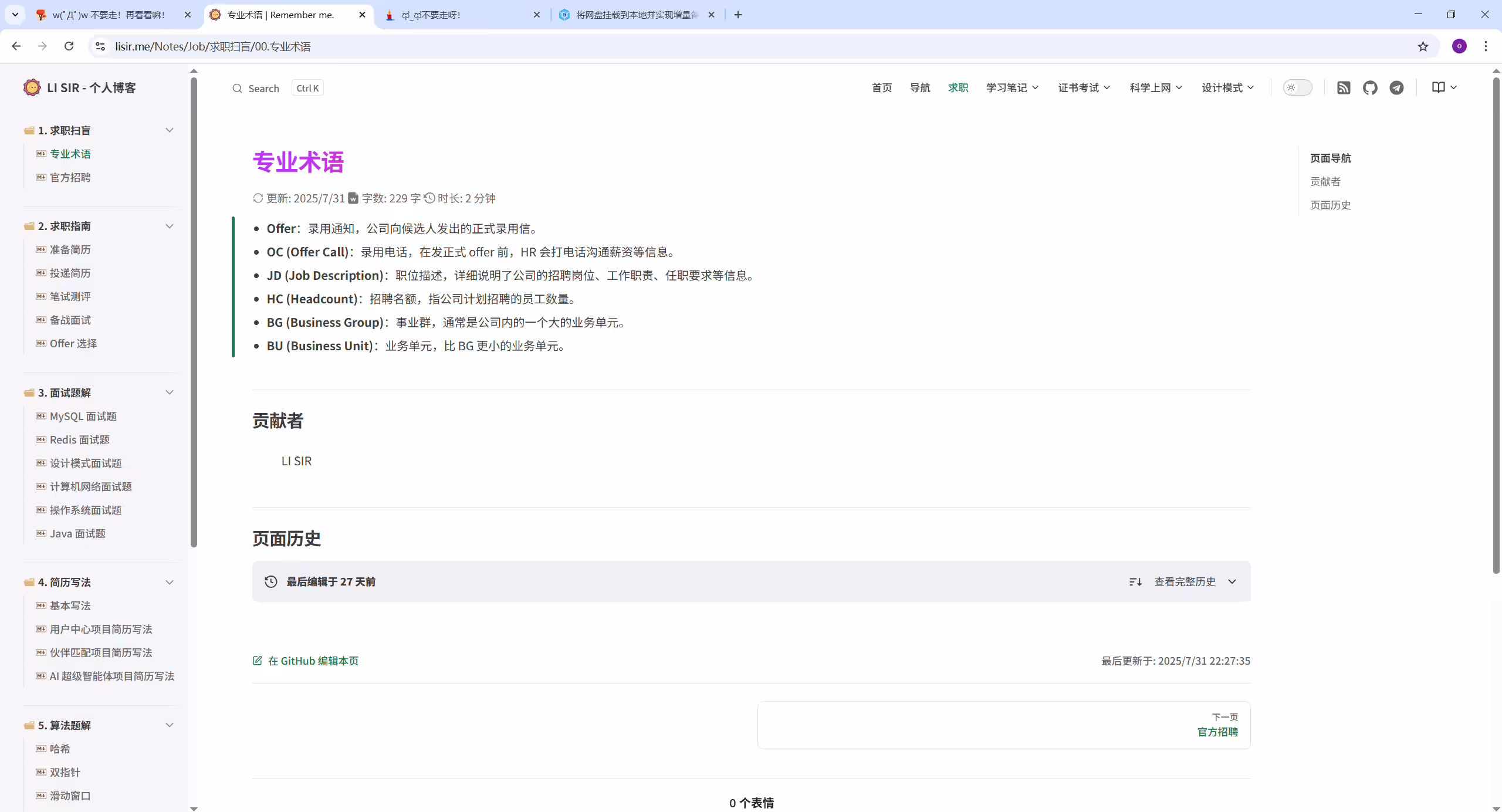Click the main page vertical scrollbar thumb
This screenshot has width=1502, height=812.
click(1496, 326)
